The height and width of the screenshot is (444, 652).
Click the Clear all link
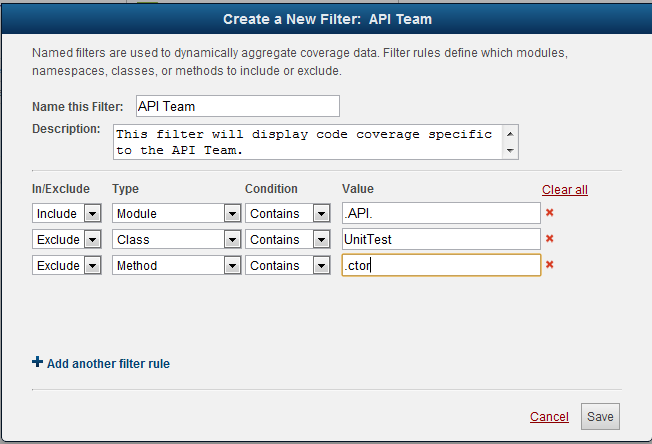coord(564,189)
